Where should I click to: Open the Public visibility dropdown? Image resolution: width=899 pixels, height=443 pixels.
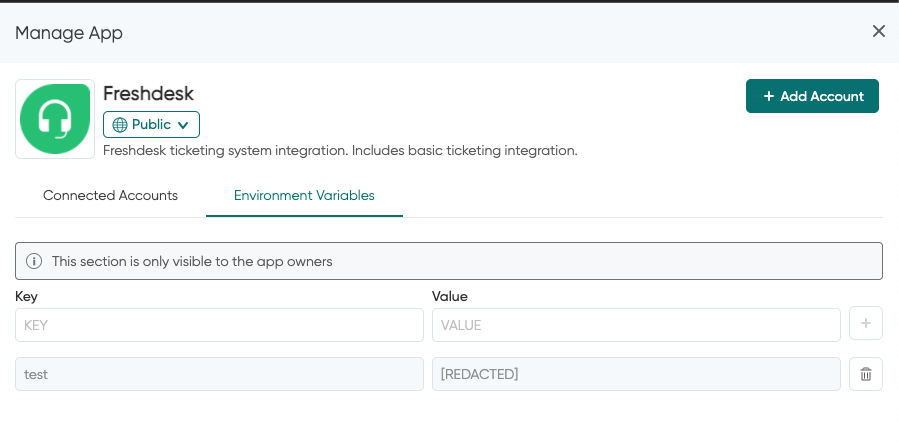click(x=151, y=125)
